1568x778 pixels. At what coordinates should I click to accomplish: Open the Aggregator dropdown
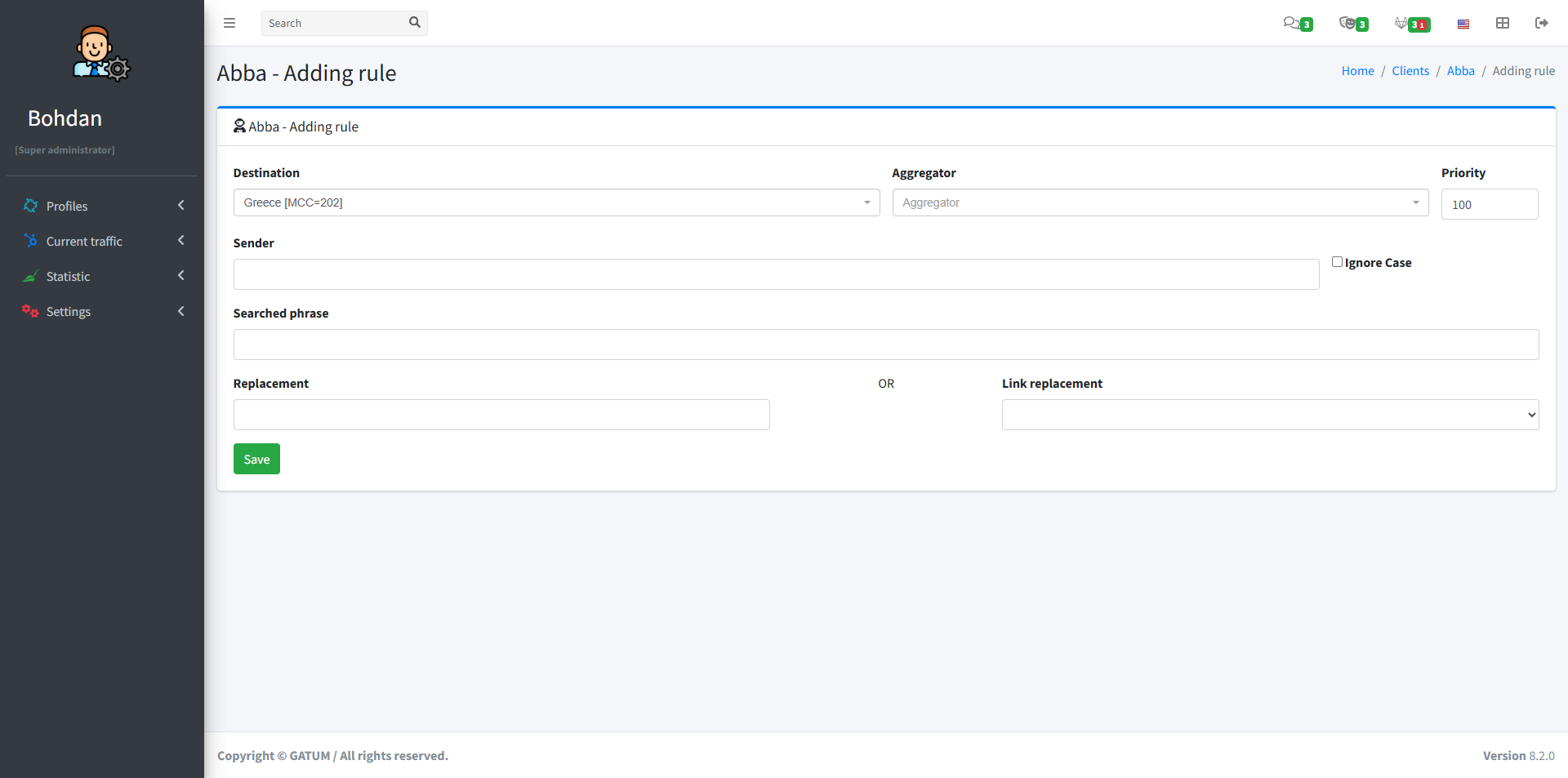point(1160,202)
